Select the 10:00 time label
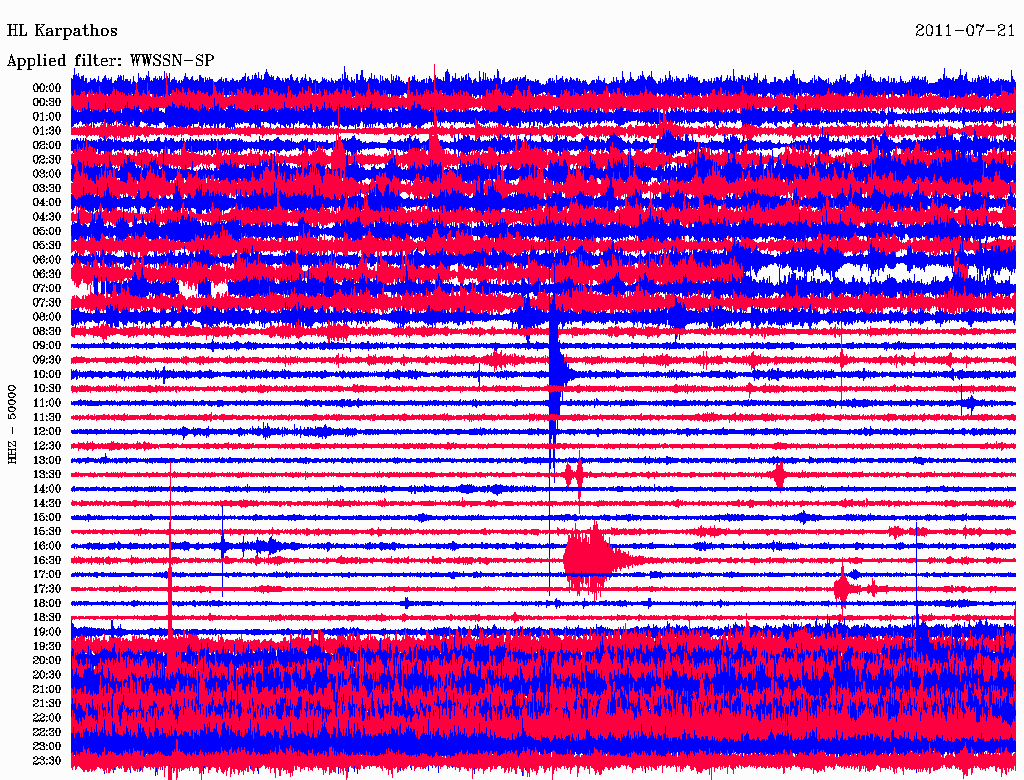Screen dimensions: 1024x780 pyautogui.click(x=47, y=374)
